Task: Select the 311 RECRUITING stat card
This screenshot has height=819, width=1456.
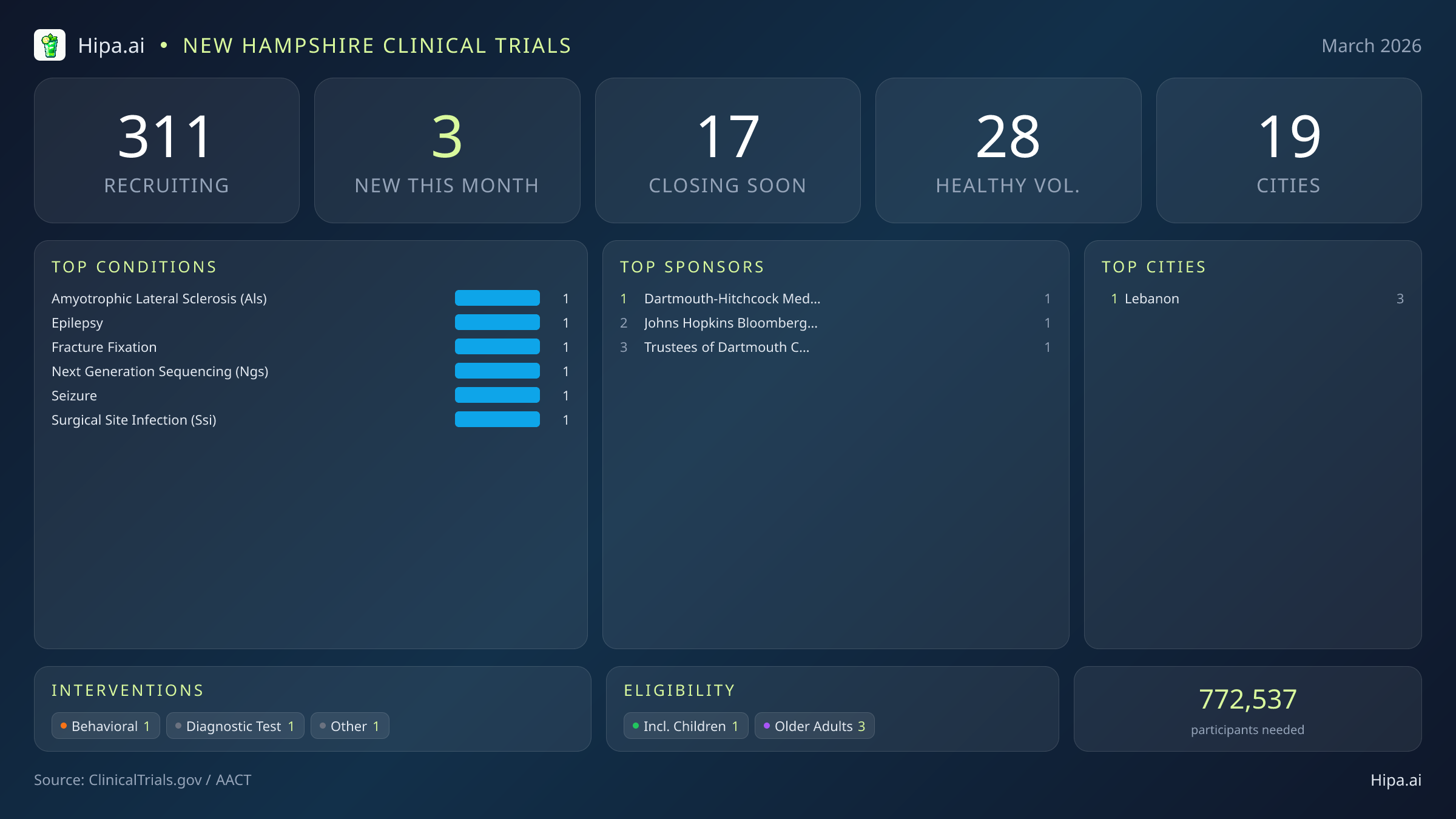Action: (167, 149)
